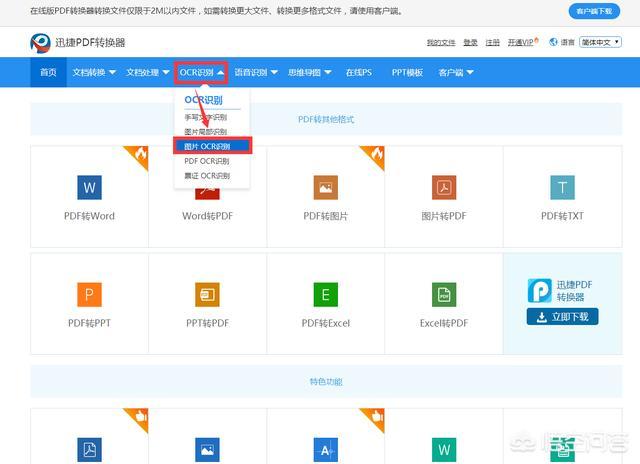Click the 开通VIP link
The image size is (640, 464).
[x=523, y=42]
